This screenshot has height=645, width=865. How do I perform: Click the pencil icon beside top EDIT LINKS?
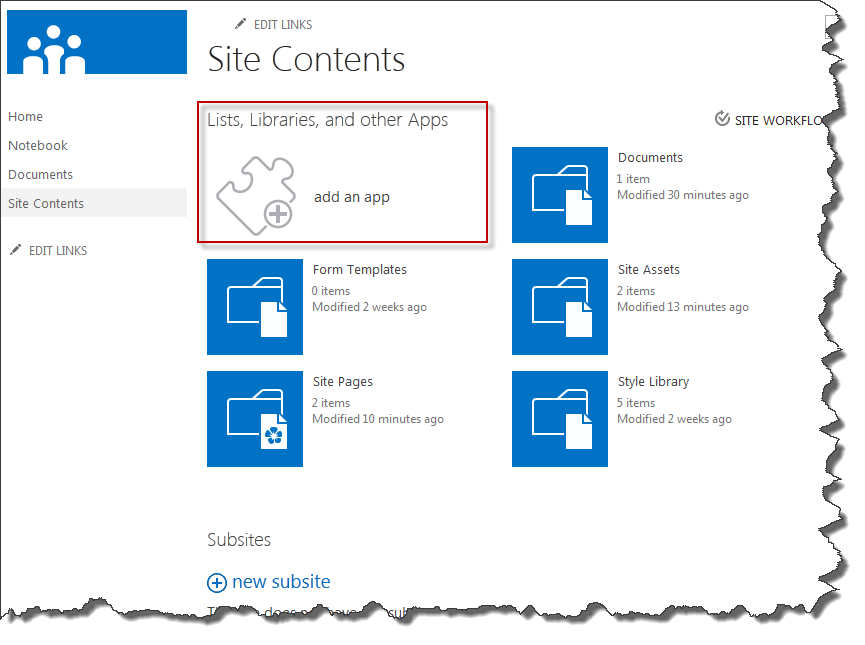(x=240, y=24)
